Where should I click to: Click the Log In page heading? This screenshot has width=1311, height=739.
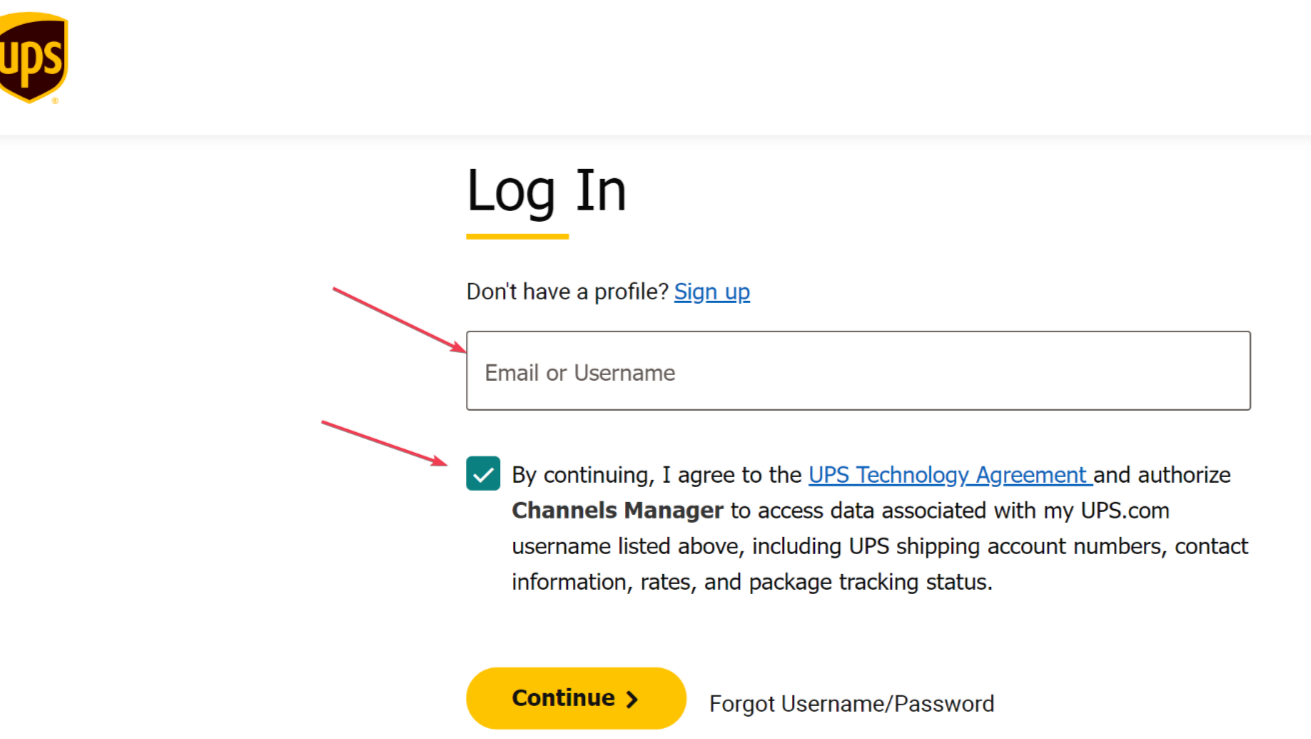click(546, 192)
